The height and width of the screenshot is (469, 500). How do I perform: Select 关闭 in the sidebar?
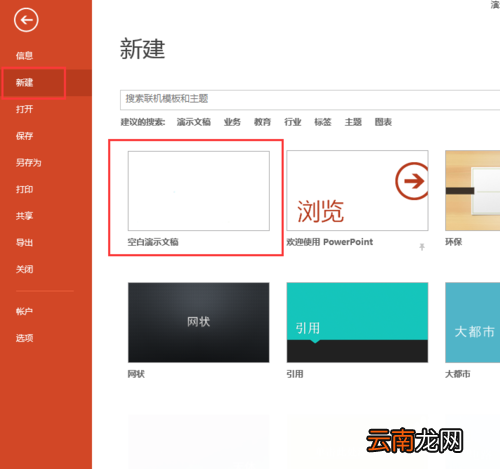point(24,269)
